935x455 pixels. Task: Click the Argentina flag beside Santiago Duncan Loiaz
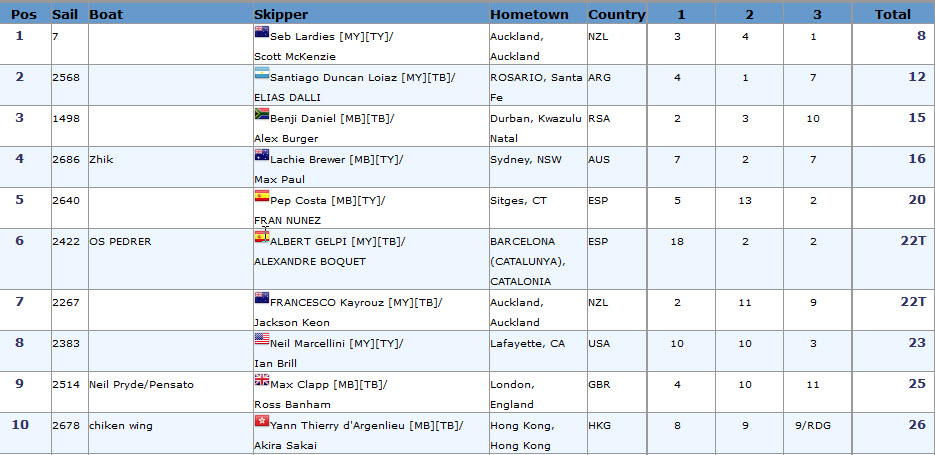(x=262, y=73)
